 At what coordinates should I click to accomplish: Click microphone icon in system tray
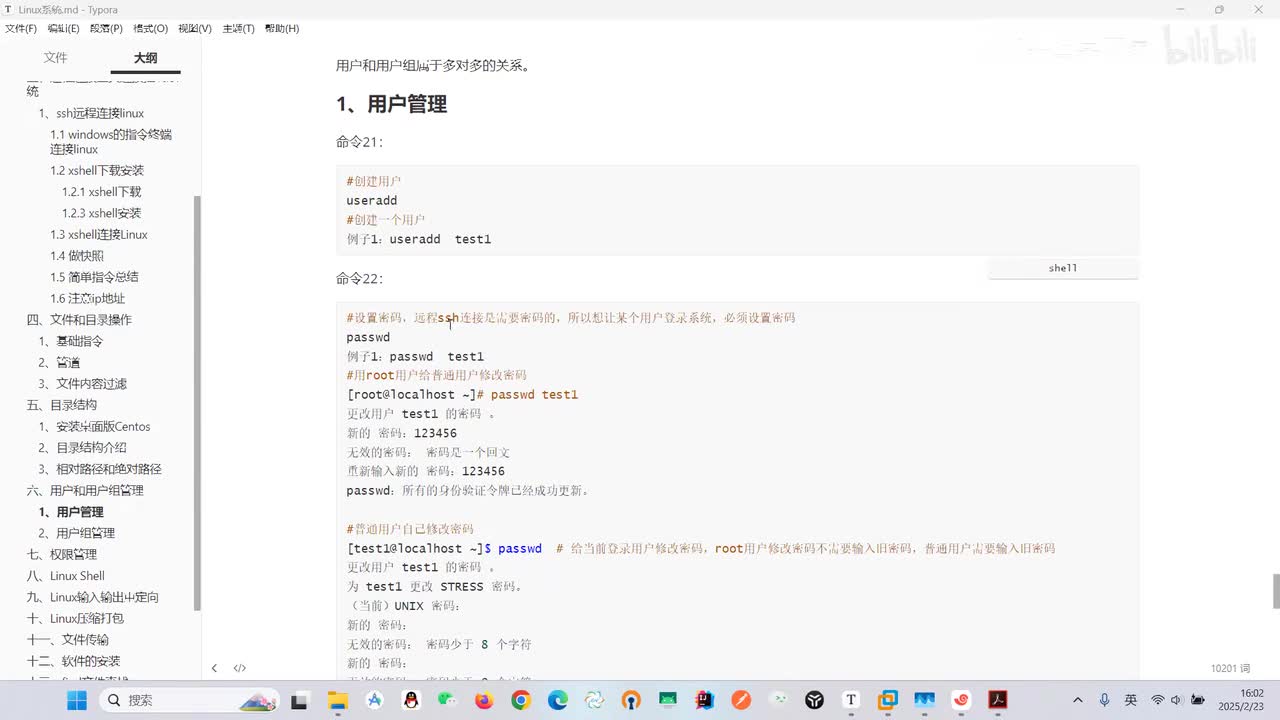click(1104, 700)
